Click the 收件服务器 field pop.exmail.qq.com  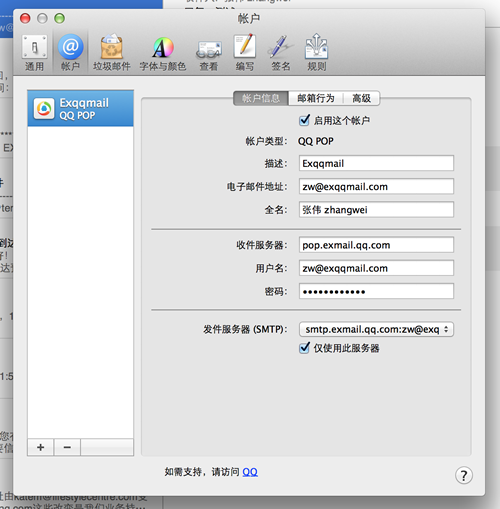pos(376,245)
